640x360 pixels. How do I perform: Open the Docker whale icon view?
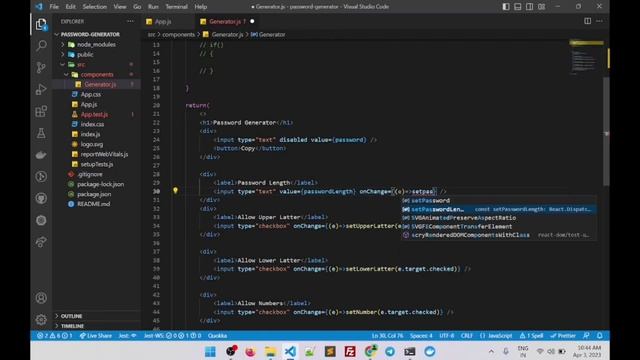click(x=41, y=155)
